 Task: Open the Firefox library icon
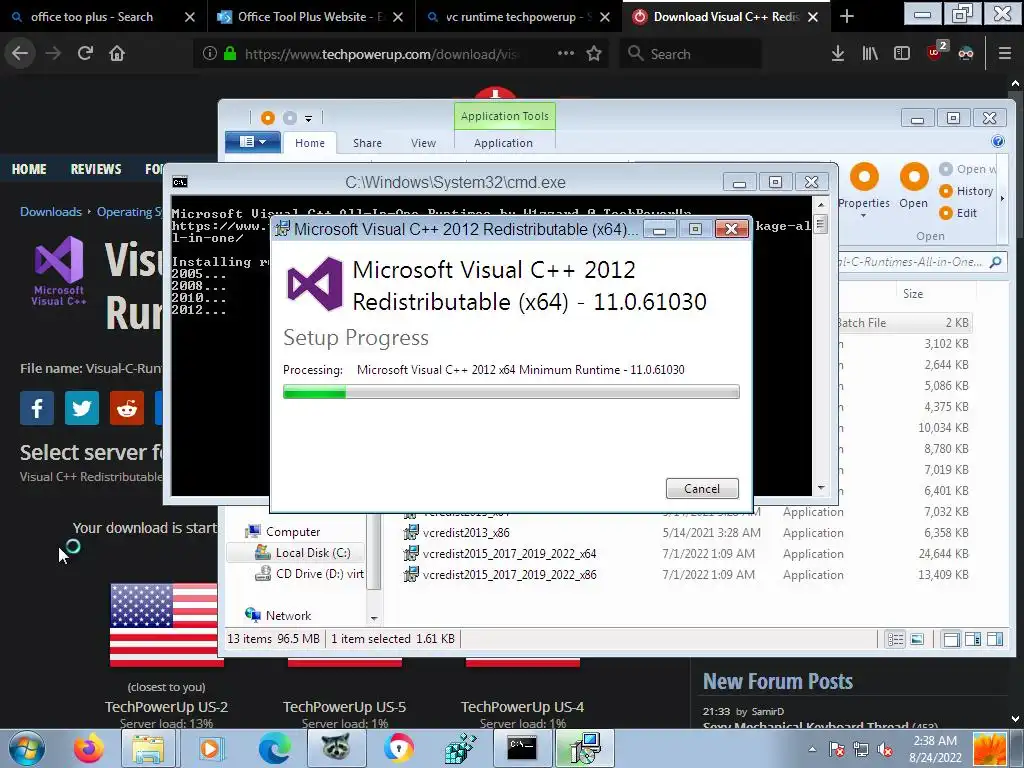[870, 54]
